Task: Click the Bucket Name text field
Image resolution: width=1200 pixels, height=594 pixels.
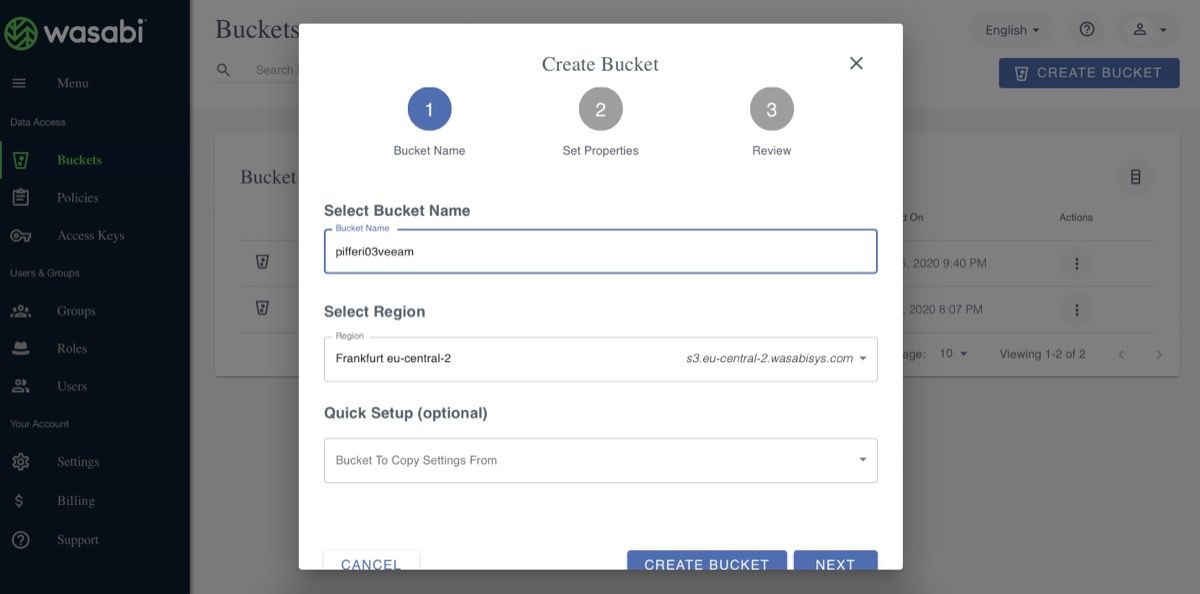Action: coord(601,252)
